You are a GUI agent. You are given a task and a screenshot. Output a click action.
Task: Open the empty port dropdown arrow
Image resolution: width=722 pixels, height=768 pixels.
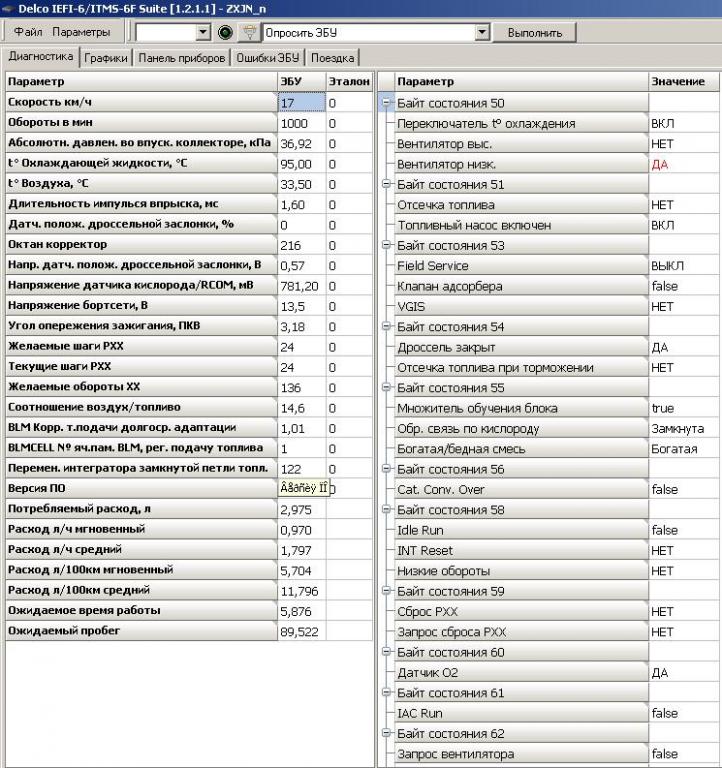pyautogui.click(x=203, y=32)
